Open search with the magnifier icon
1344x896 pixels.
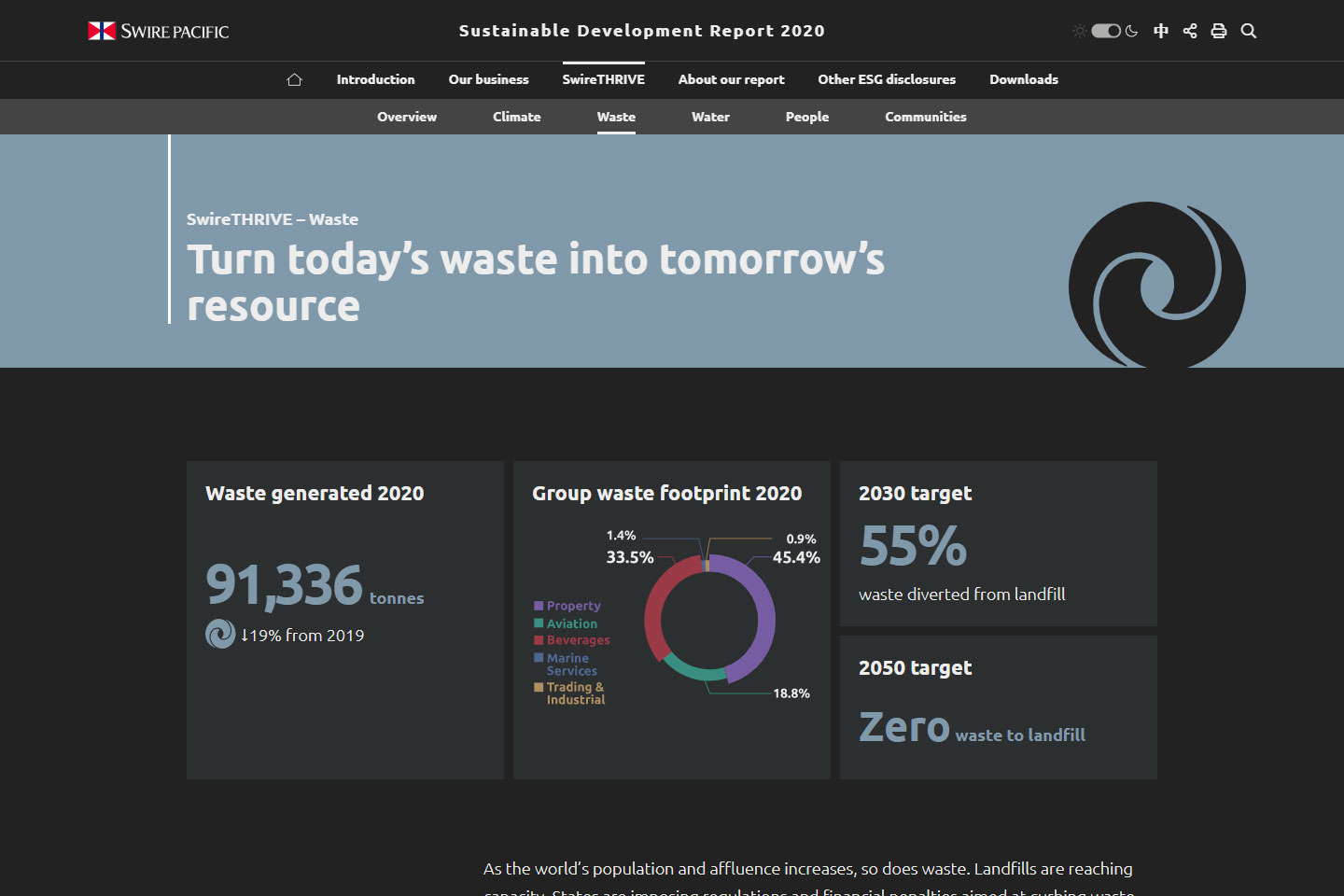click(x=1249, y=31)
